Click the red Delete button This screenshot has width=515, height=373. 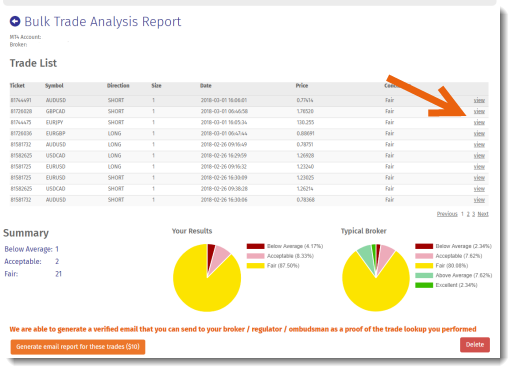[475, 345]
